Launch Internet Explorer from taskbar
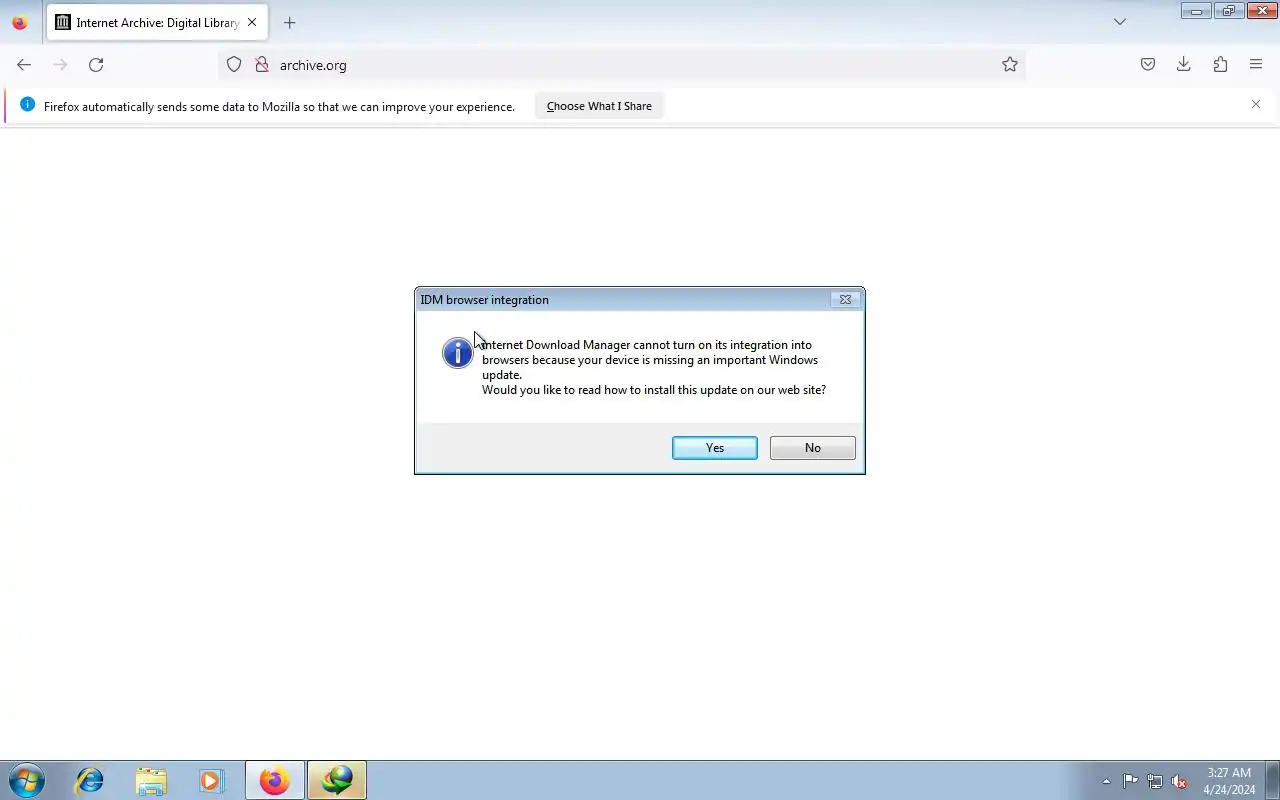 90,780
